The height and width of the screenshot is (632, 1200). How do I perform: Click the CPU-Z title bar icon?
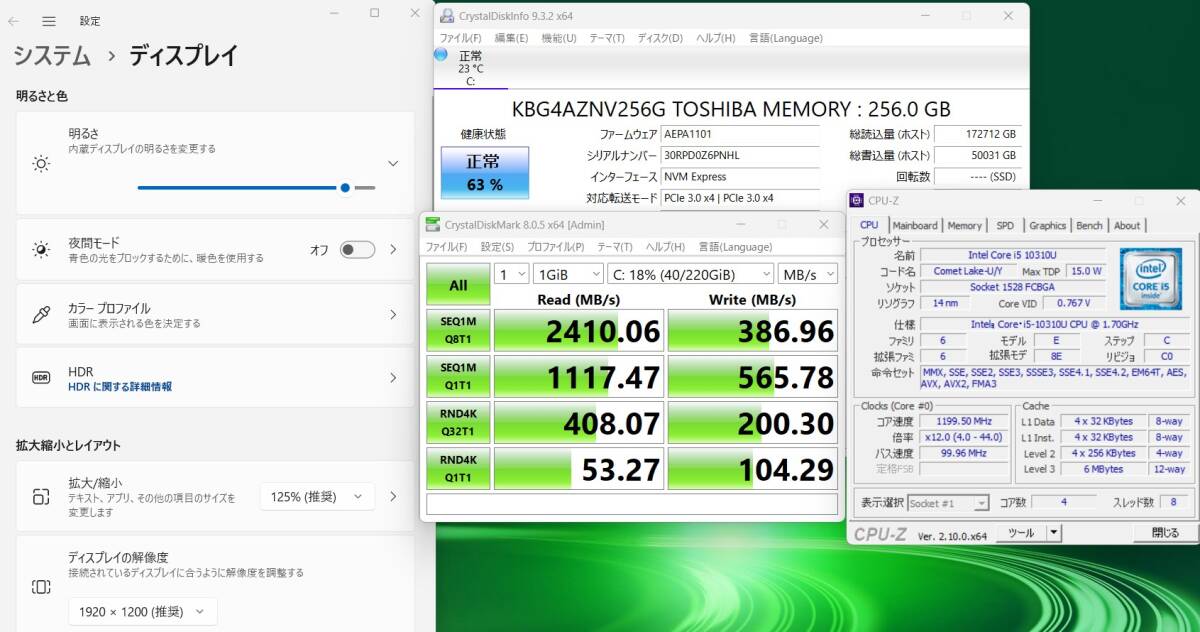pos(857,200)
